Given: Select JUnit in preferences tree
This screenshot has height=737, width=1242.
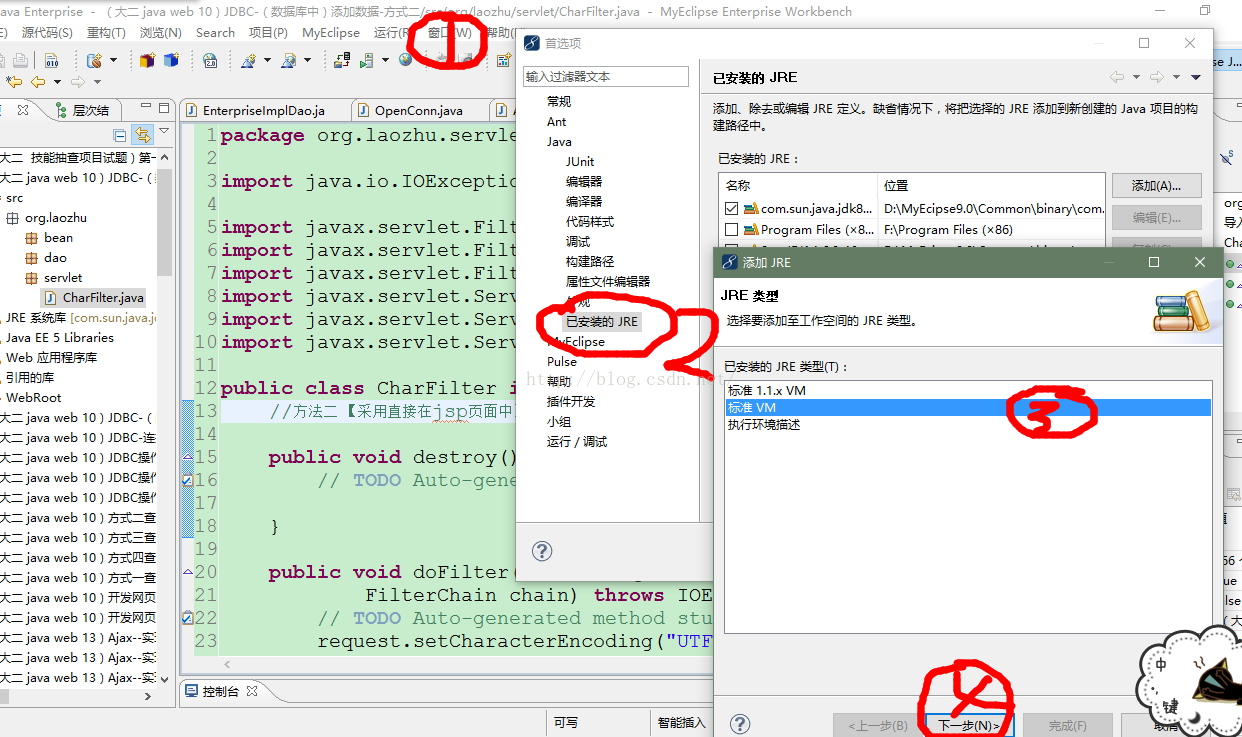Looking at the screenshot, I should [x=579, y=161].
